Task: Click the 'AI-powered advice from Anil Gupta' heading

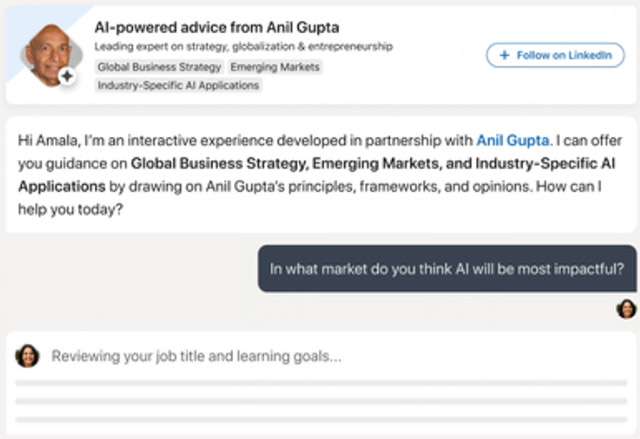Action: coord(216,28)
